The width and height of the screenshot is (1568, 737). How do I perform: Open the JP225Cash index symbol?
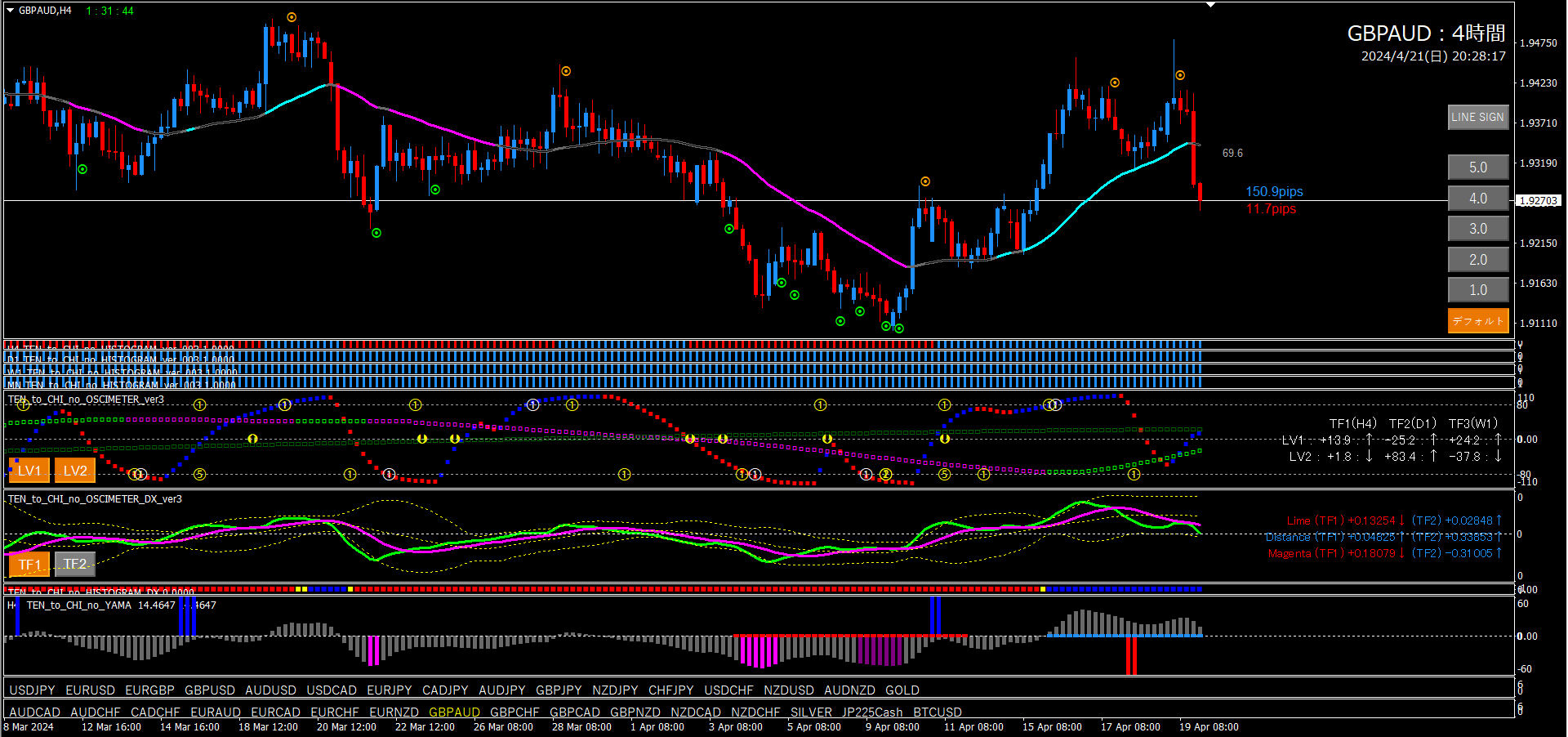click(872, 712)
